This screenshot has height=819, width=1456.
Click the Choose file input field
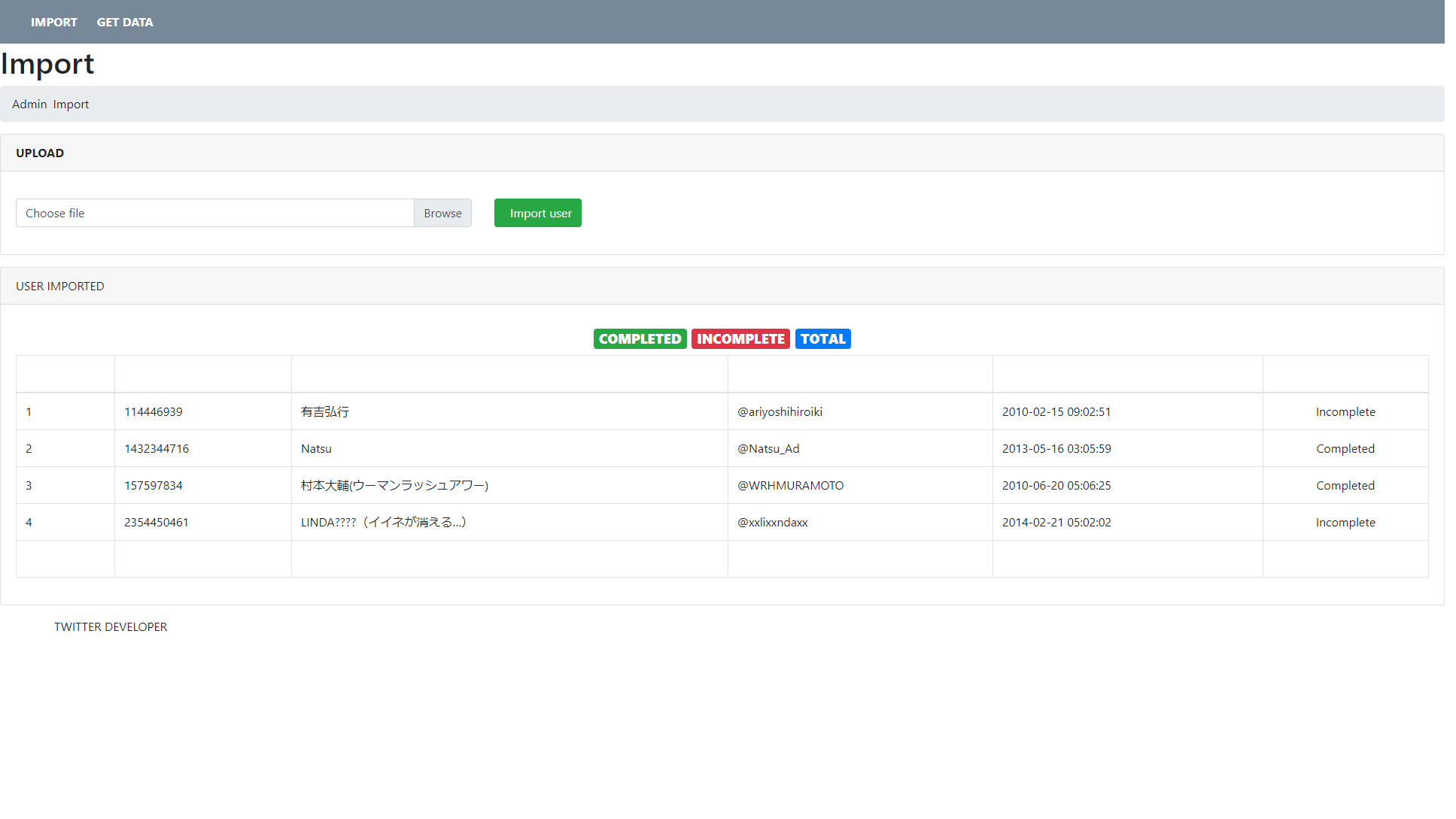214,213
